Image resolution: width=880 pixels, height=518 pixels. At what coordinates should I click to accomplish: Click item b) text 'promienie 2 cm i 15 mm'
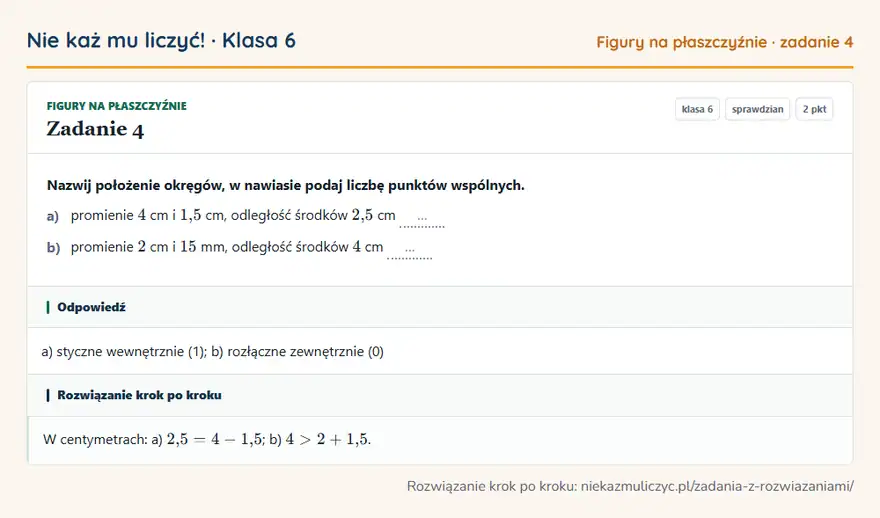[148, 247]
